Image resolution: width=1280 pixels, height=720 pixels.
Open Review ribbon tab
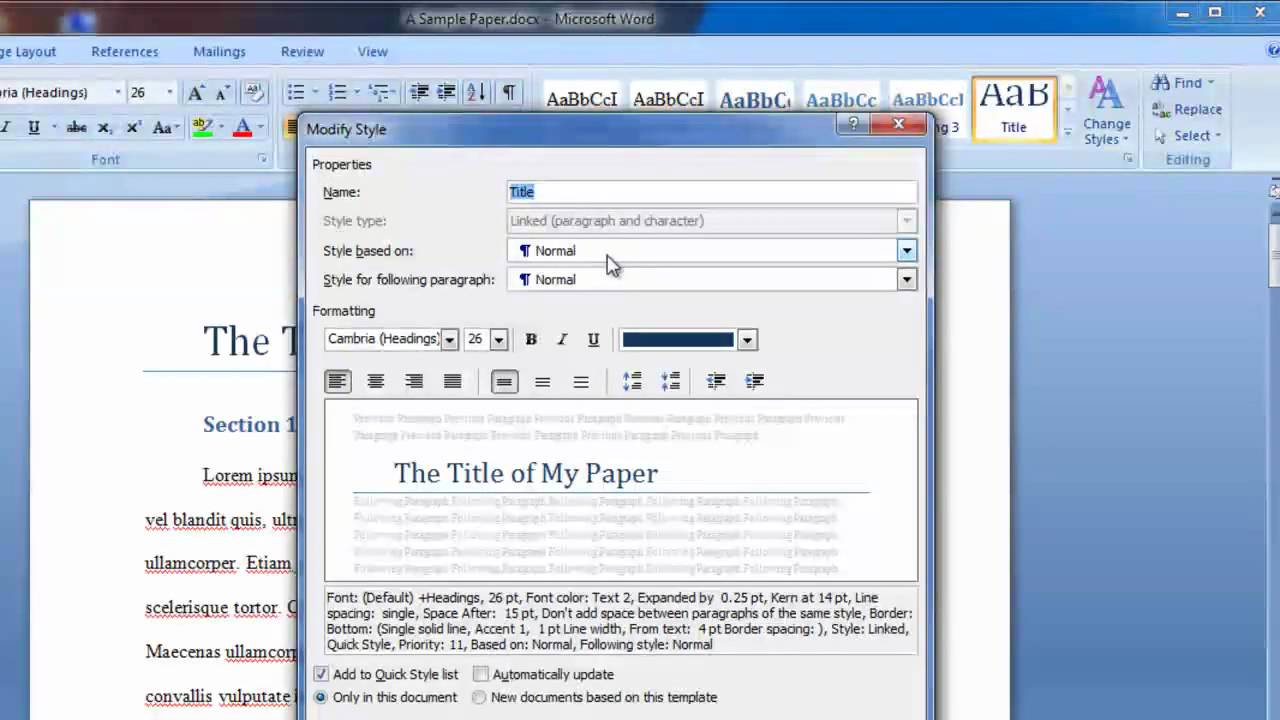point(302,51)
